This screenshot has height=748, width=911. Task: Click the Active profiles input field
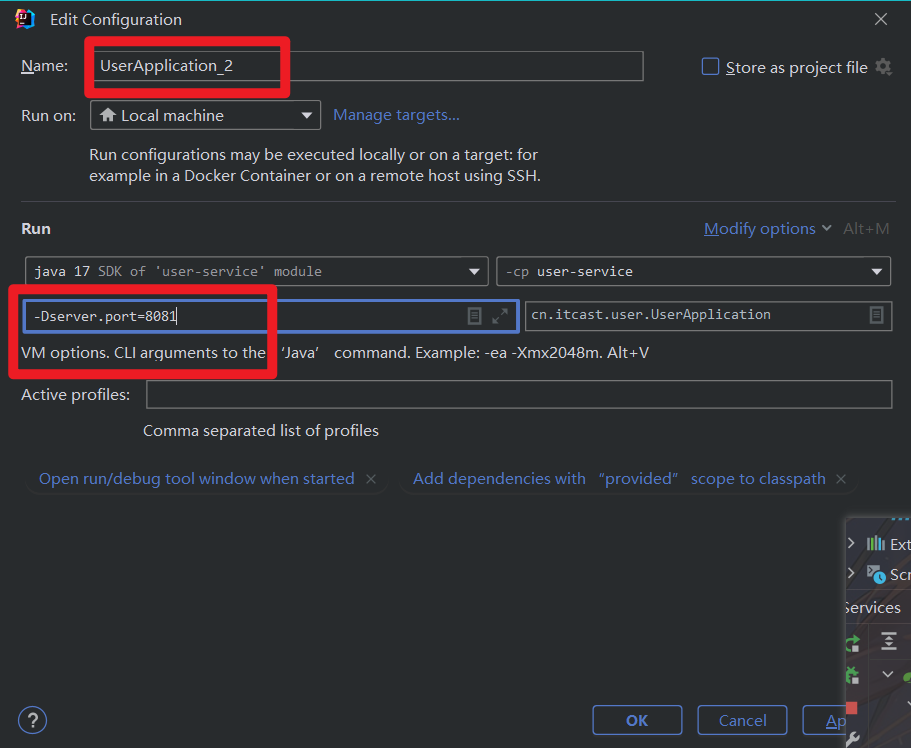click(x=518, y=395)
